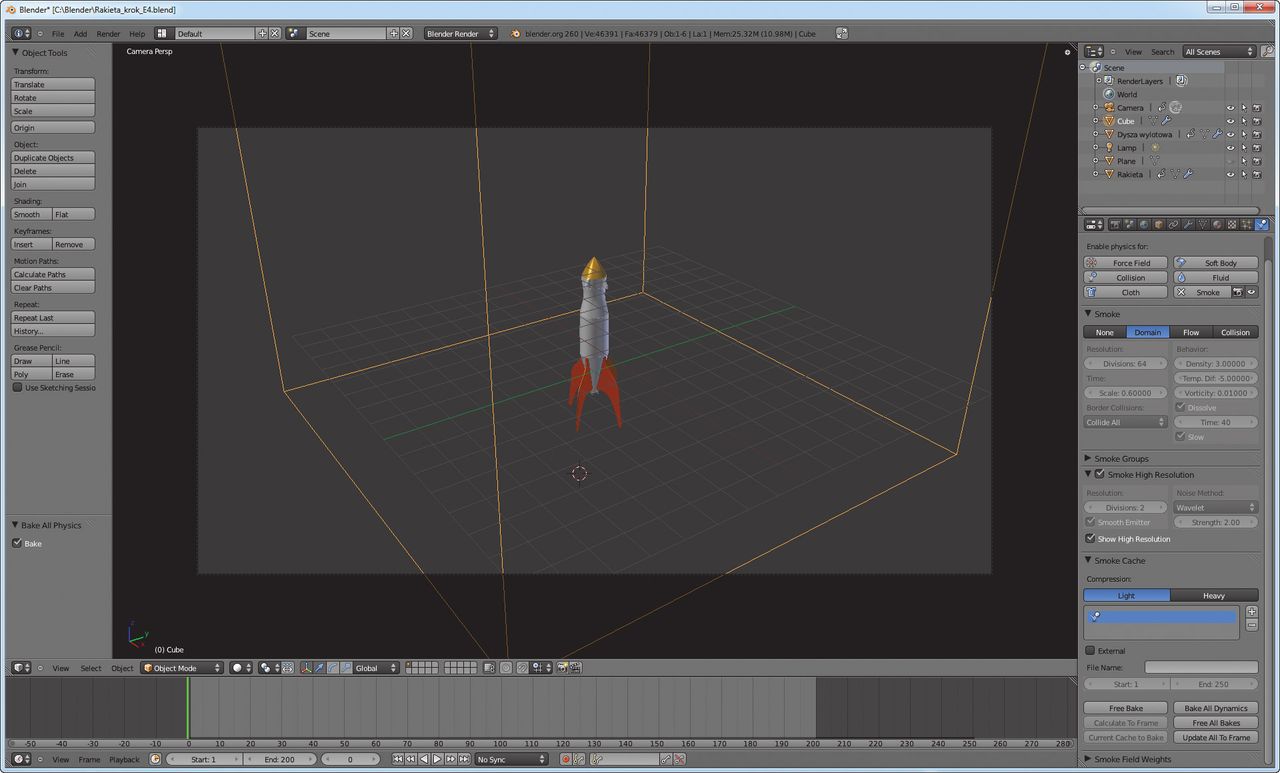The height and width of the screenshot is (773, 1280).
Task: Click the outliner search magnifier icon
Action: point(1268,52)
